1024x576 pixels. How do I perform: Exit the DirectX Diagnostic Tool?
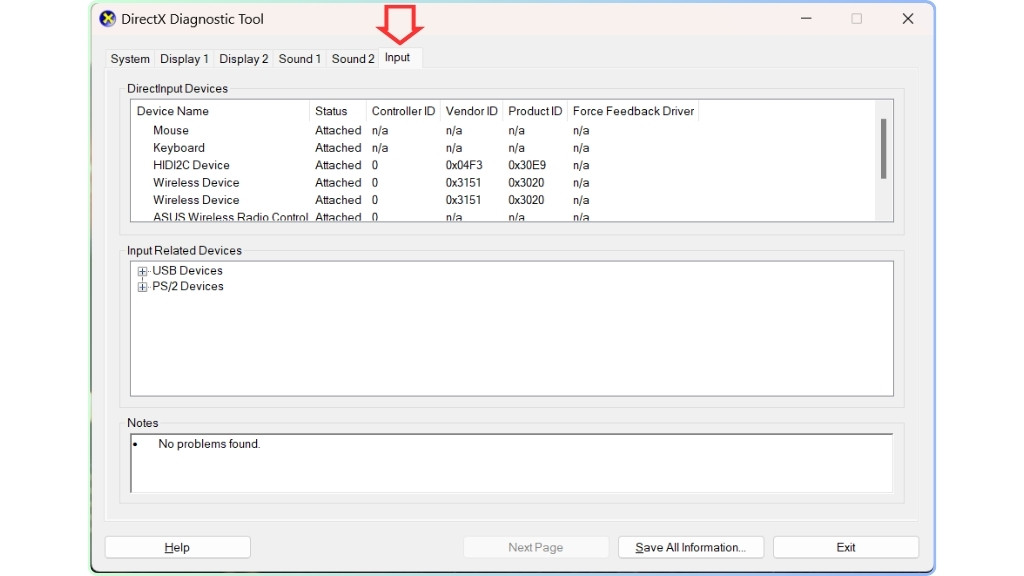[x=846, y=547]
